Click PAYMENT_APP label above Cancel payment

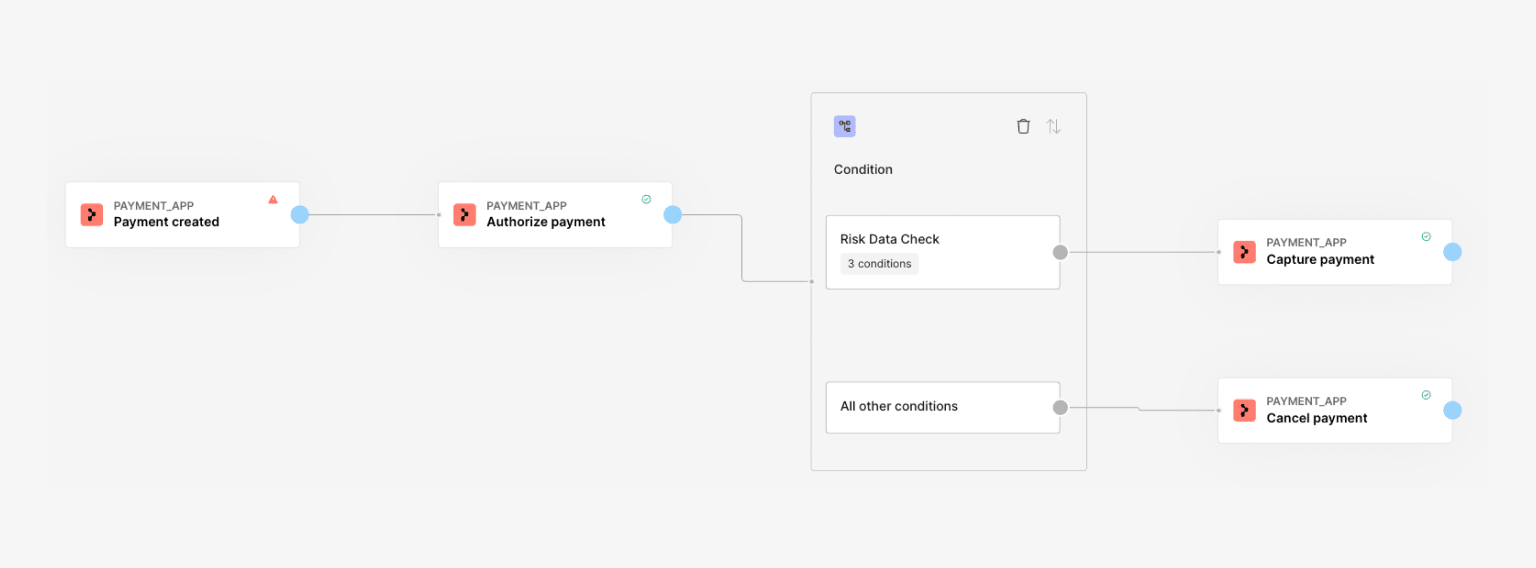1307,402
